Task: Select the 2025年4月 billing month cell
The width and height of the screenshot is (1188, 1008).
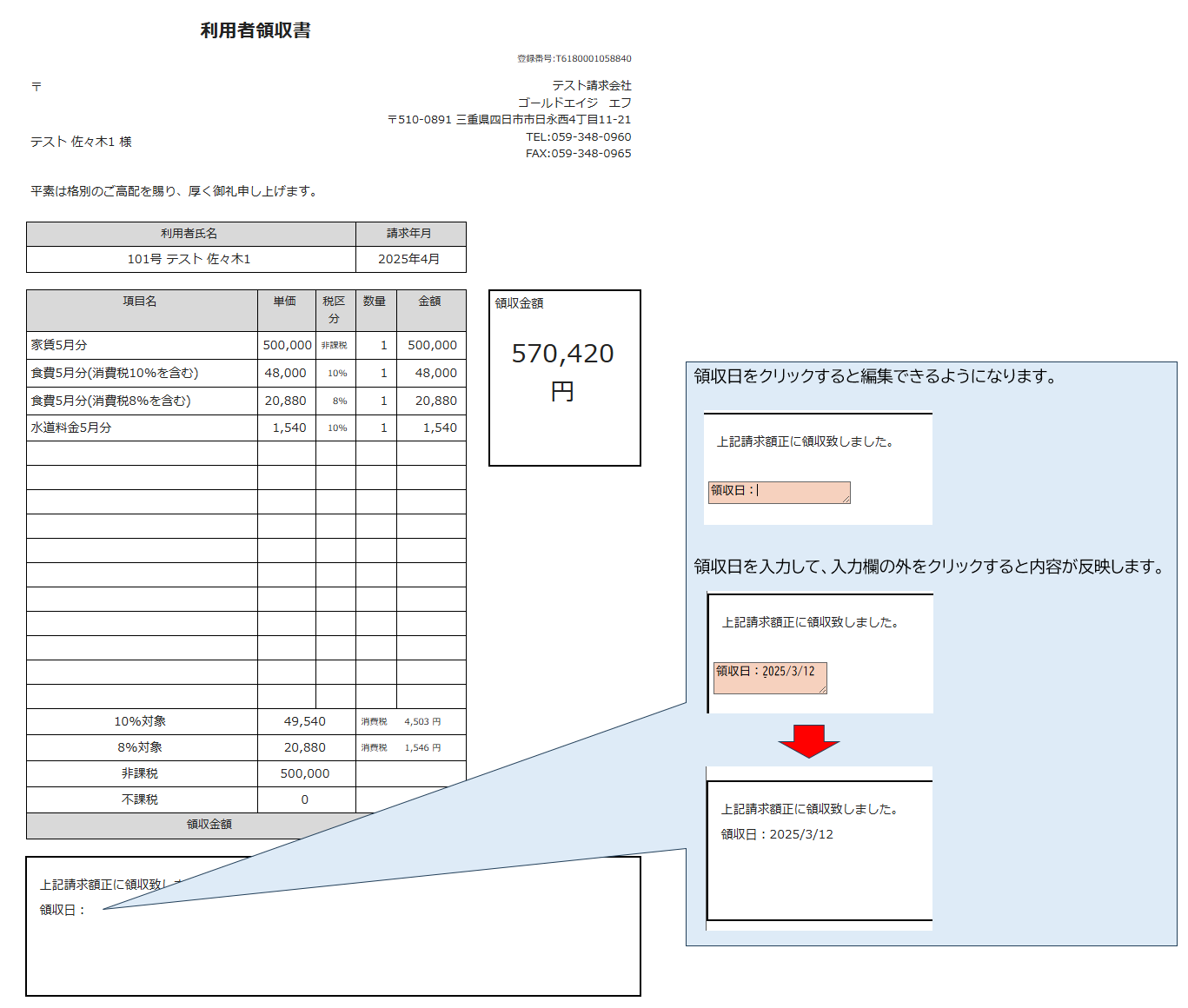Action: point(409,259)
